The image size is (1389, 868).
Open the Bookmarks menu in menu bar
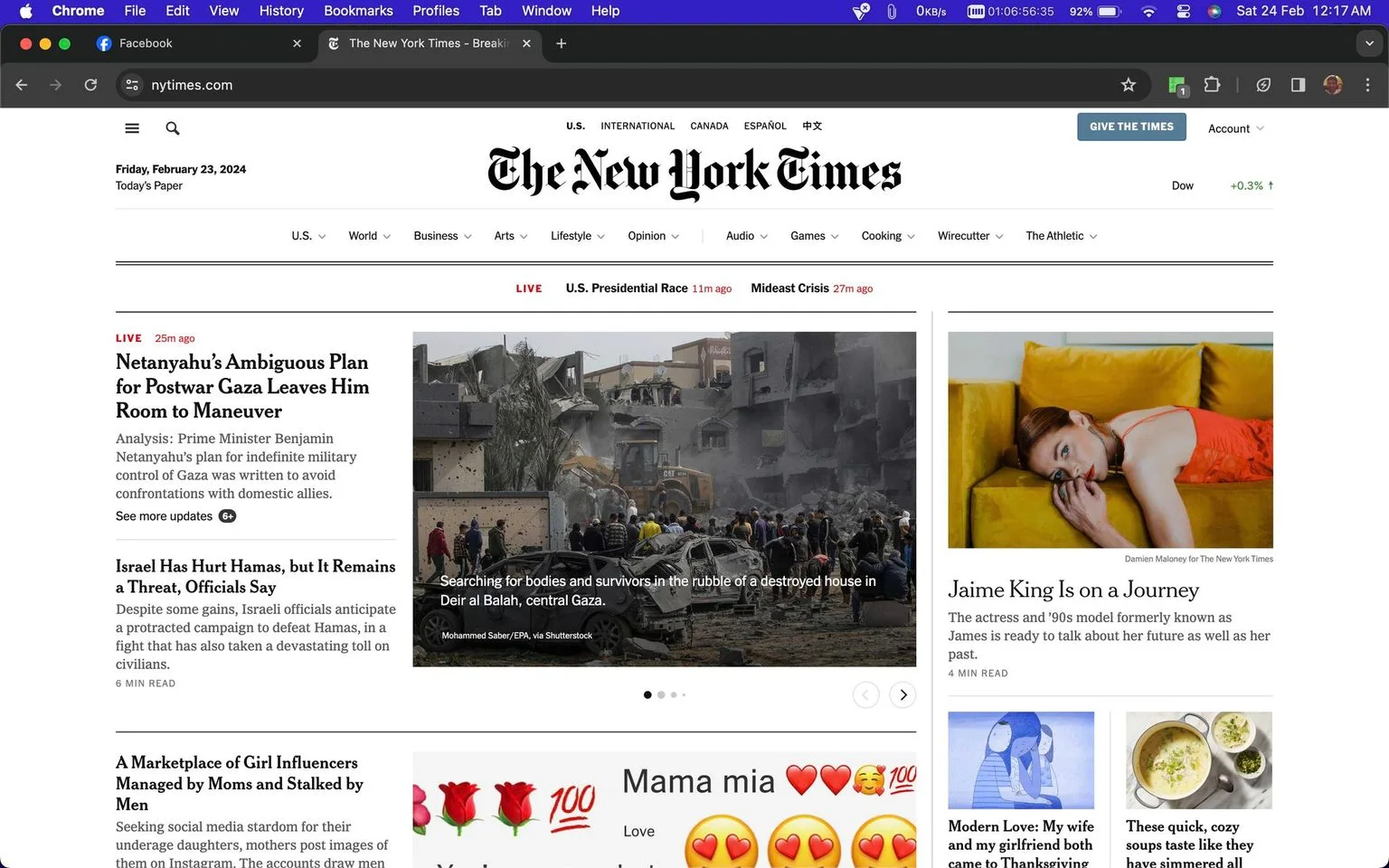click(358, 11)
